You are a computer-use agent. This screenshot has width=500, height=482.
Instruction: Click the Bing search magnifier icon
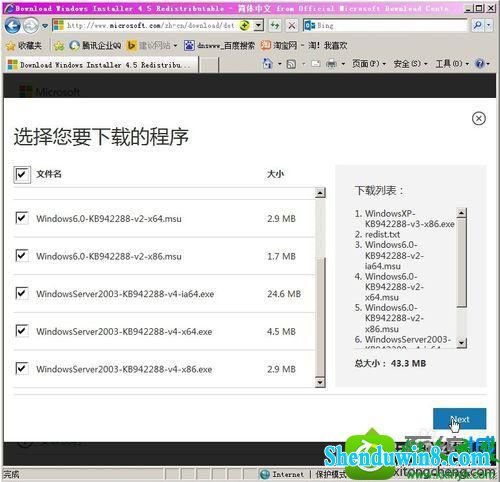click(477, 25)
